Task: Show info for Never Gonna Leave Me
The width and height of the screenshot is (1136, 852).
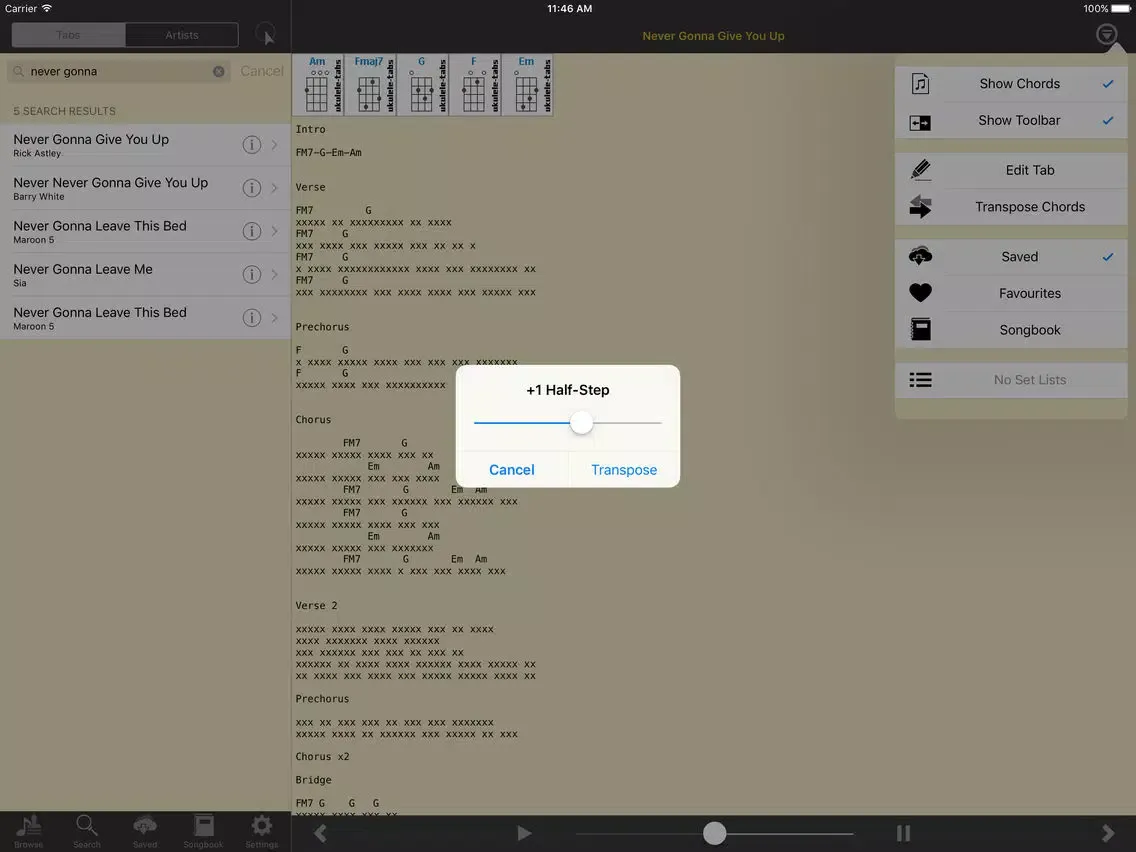Action: [x=252, y=274]
